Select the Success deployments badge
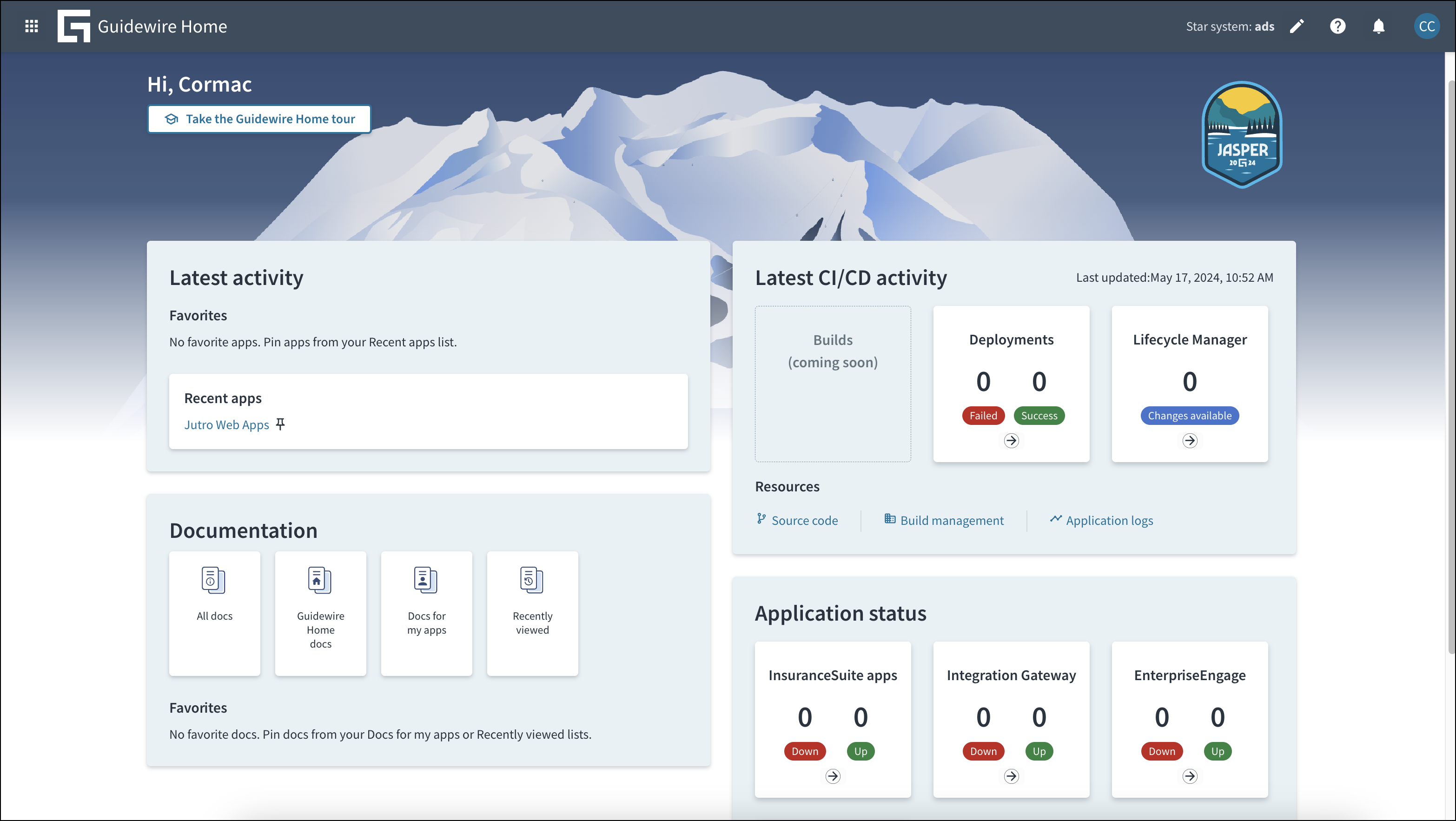Viewport: 1456px width, 821px height. point(1039,415)
